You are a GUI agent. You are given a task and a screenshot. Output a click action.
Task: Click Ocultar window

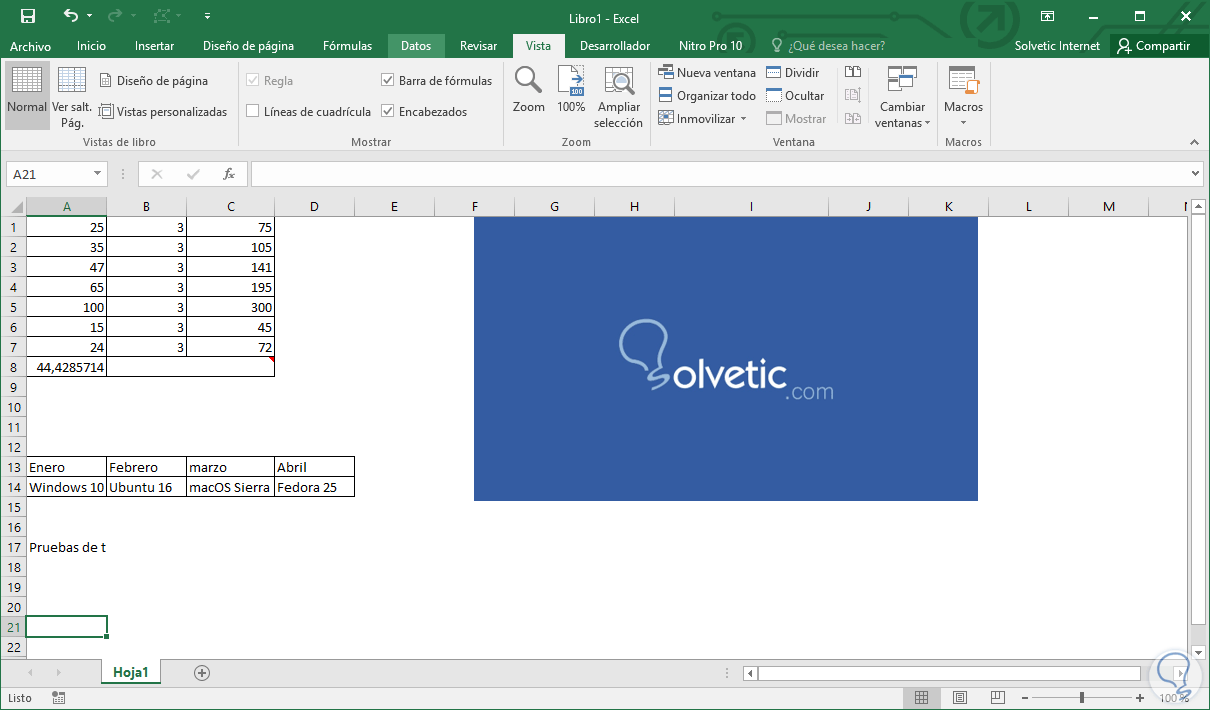(x=795, y=96)
